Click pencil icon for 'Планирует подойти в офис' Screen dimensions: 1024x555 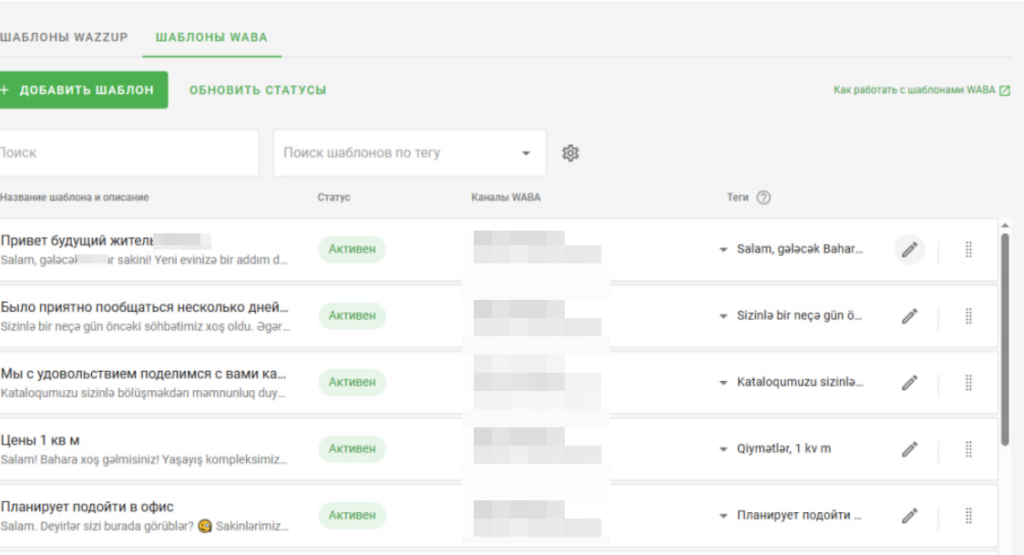[909, 516]
